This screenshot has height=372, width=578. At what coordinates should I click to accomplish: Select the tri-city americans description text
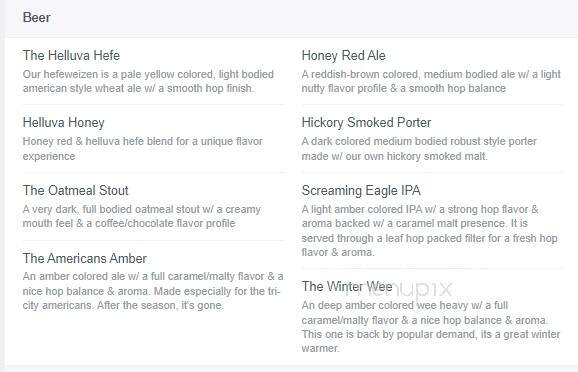[153, 291]
